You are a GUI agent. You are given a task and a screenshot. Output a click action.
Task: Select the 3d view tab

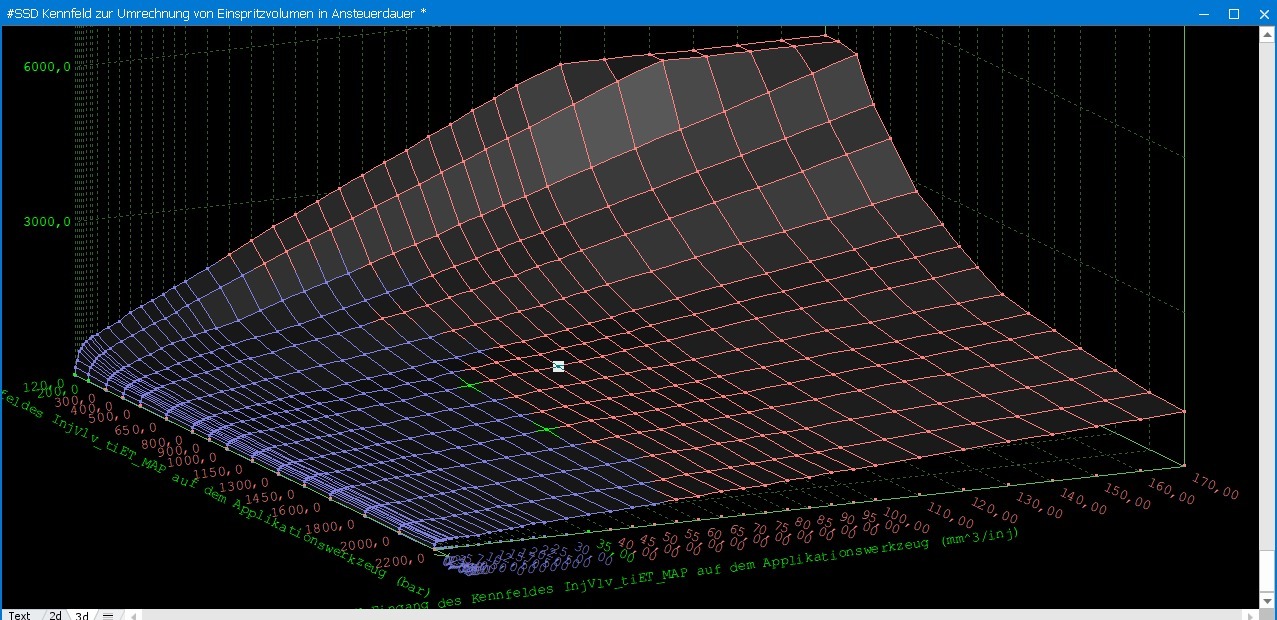(82, 614)
